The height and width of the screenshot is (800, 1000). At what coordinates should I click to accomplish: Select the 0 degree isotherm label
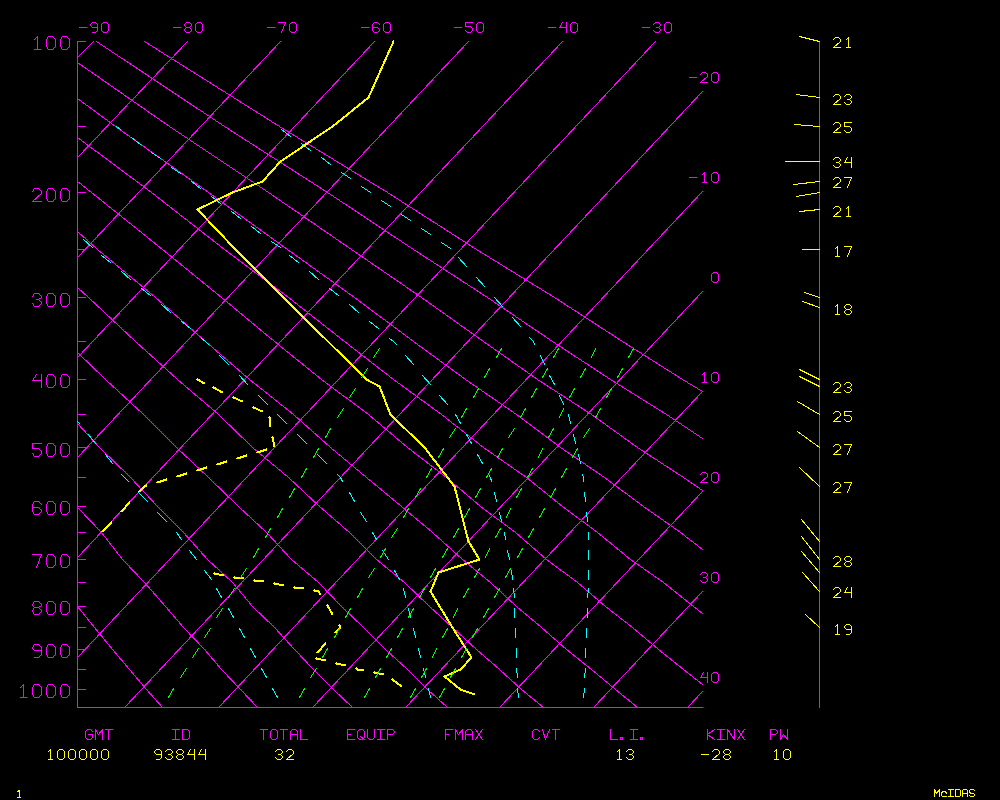714,278
